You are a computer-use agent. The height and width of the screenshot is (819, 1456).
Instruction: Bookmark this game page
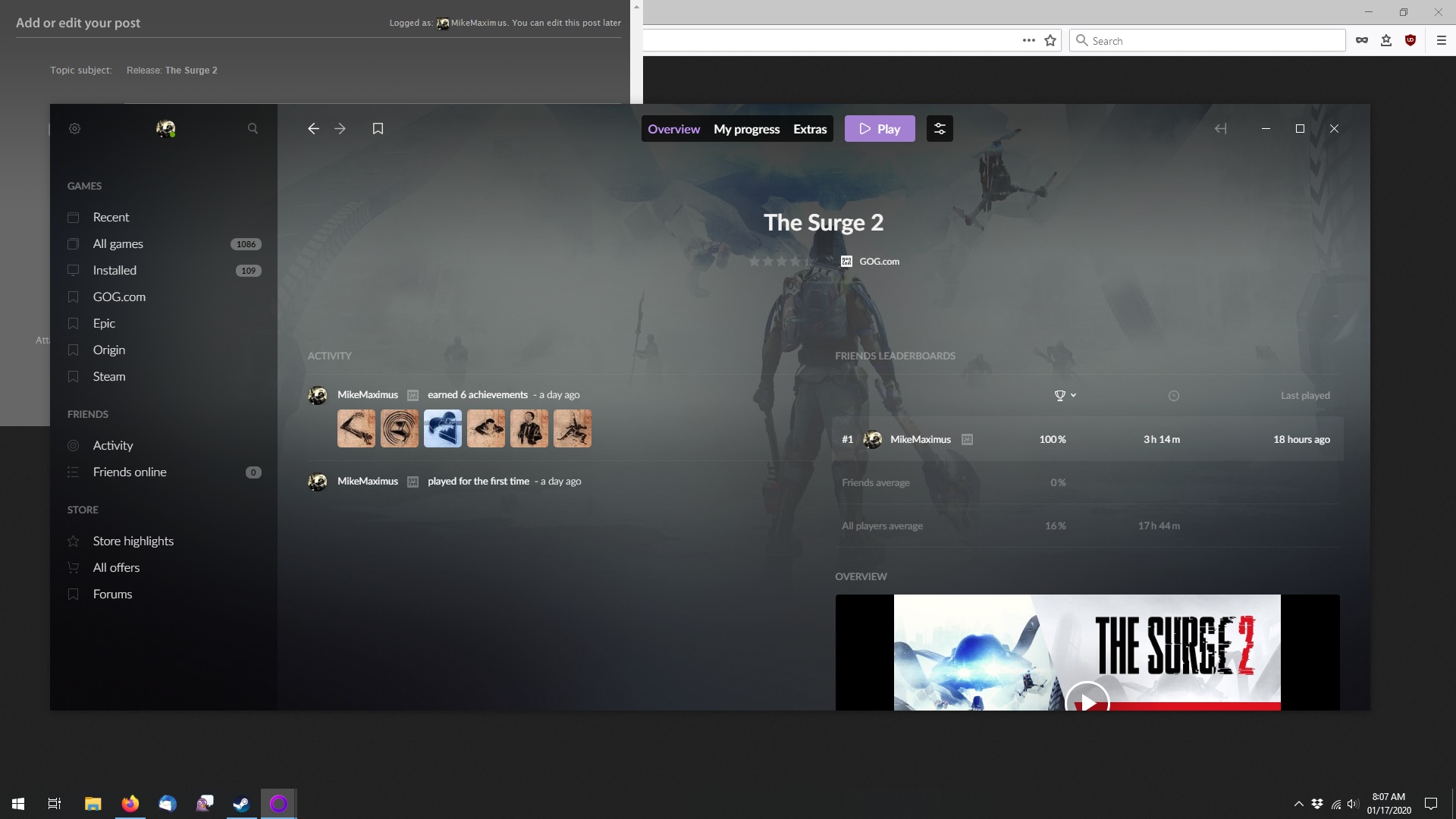378,129
